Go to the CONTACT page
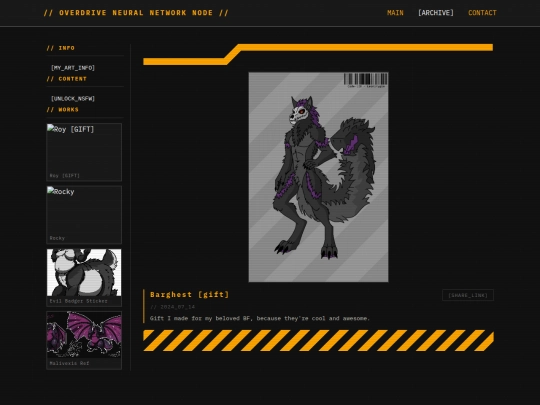The height and width of the screenshot is (405, 540). [x=482, y=13]
